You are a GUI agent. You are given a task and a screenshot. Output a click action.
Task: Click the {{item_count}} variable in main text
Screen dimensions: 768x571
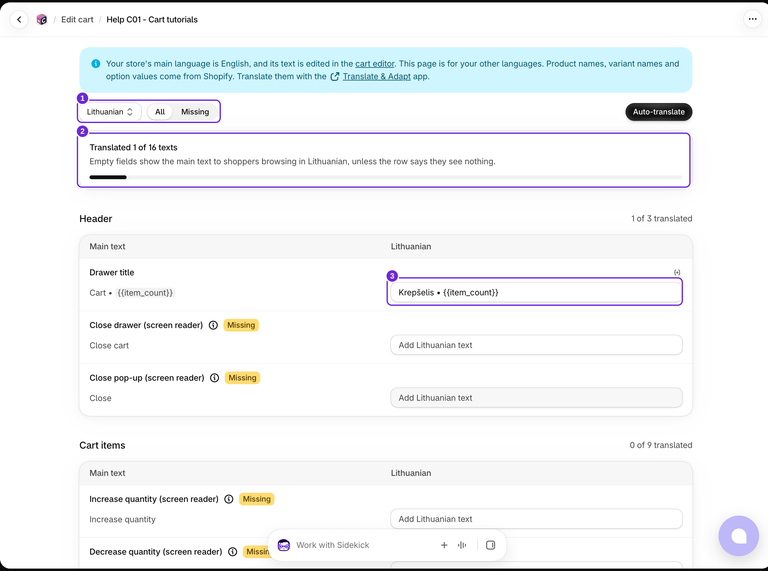tap(145, 293)
